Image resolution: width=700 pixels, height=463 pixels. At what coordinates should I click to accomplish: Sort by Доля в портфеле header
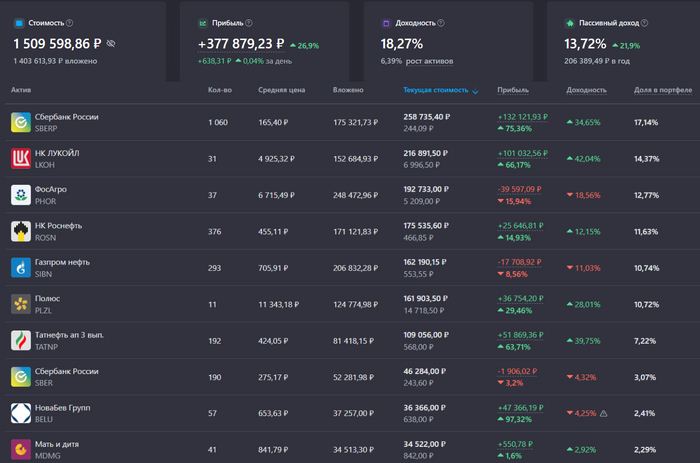point(662,90)
